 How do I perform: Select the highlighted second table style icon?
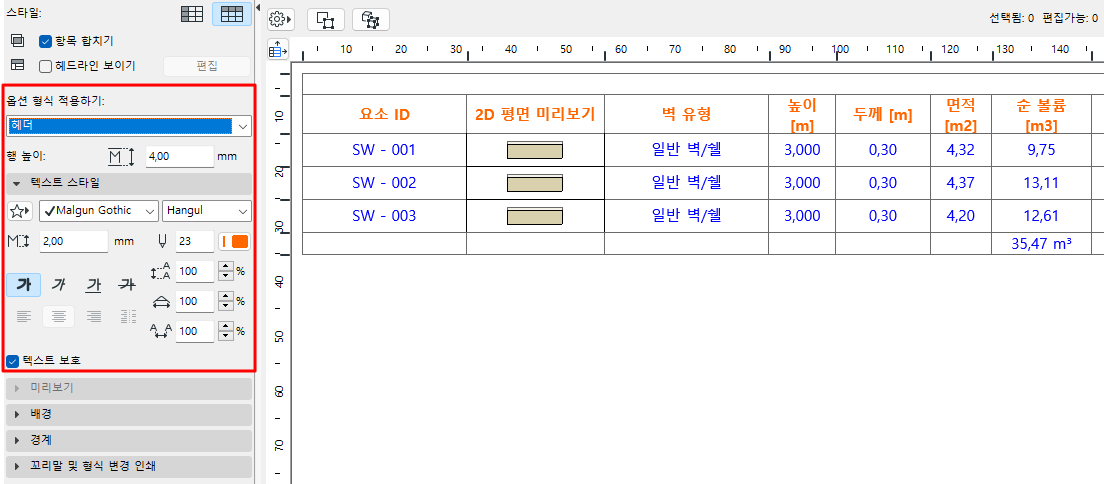click(232, 14)
